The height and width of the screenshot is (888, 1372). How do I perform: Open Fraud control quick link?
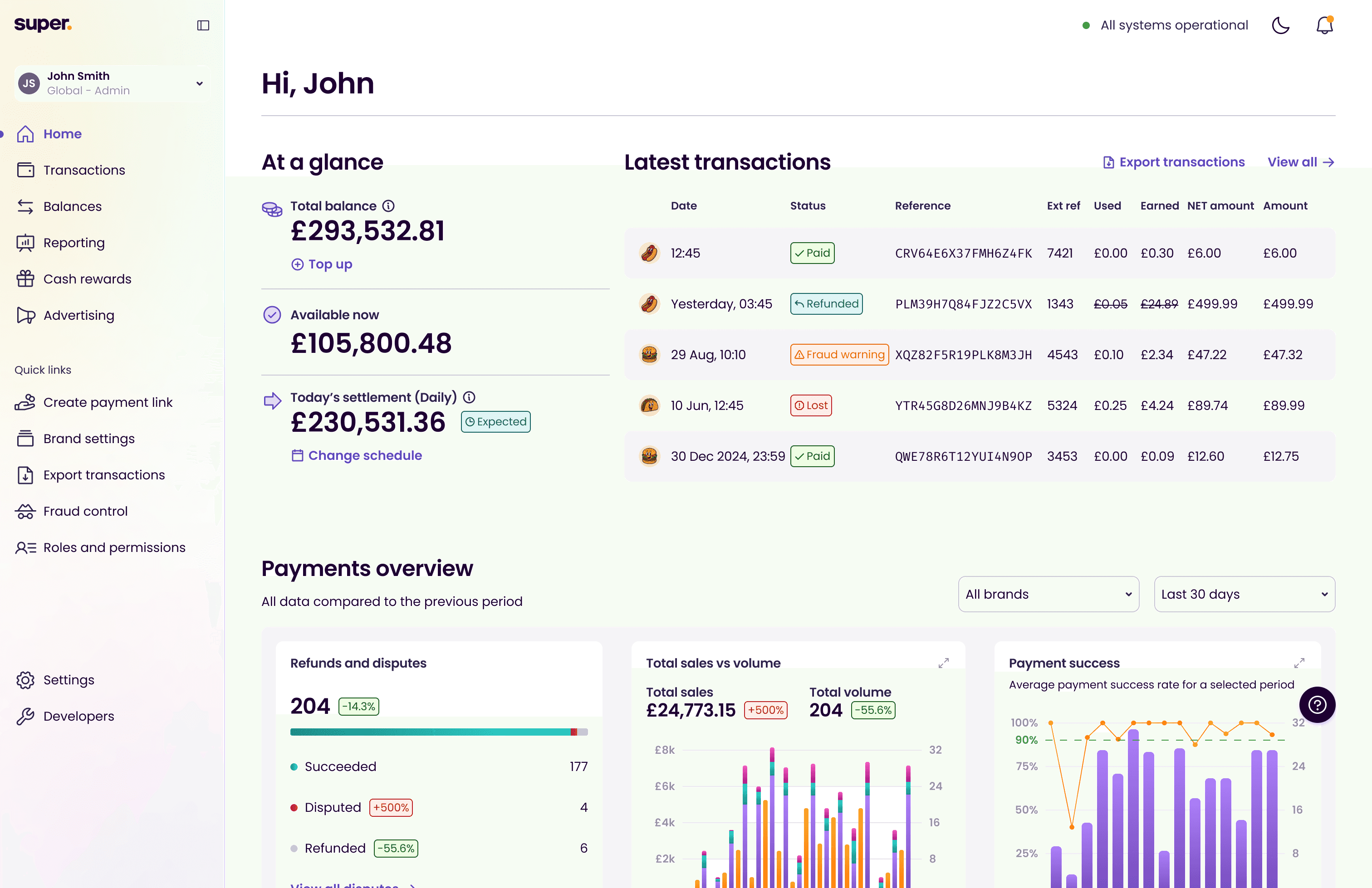click(x=85, y=511)
